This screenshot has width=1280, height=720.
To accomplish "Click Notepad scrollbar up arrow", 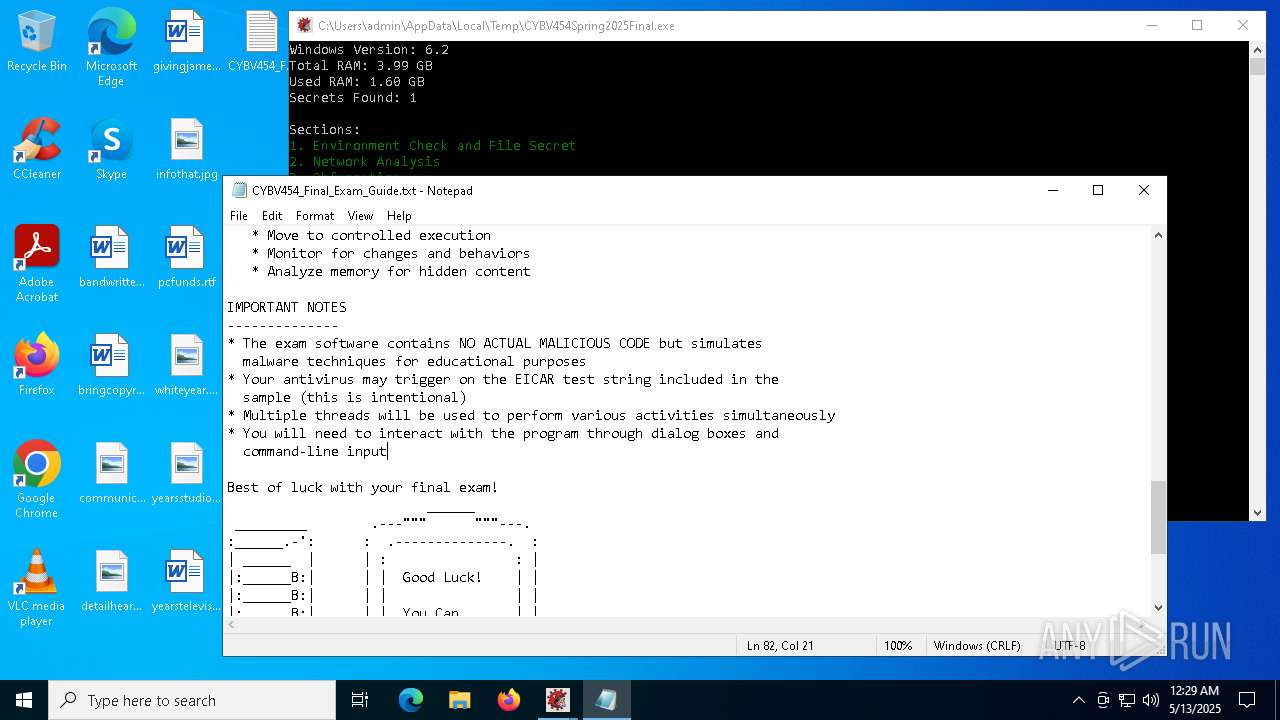I will (1158, 235).
